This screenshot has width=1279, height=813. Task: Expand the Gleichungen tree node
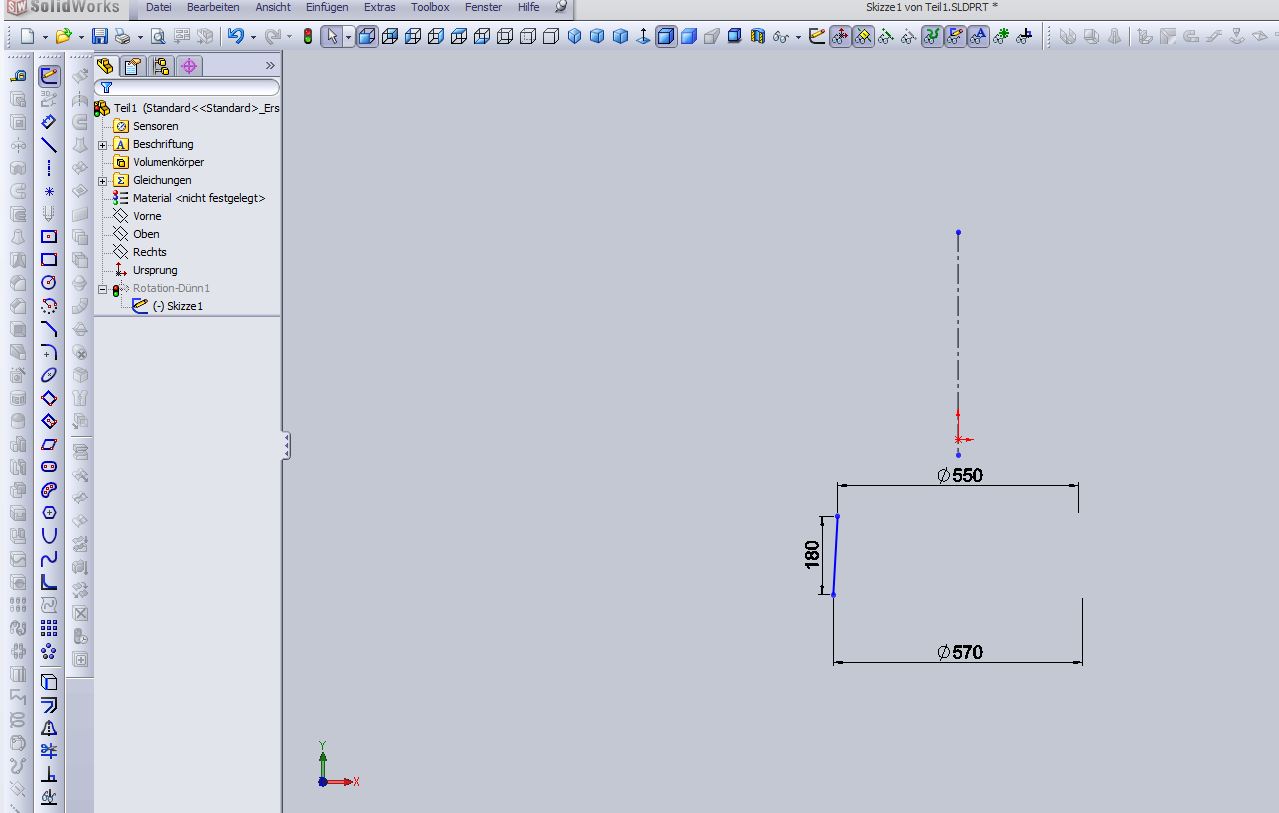103,181
